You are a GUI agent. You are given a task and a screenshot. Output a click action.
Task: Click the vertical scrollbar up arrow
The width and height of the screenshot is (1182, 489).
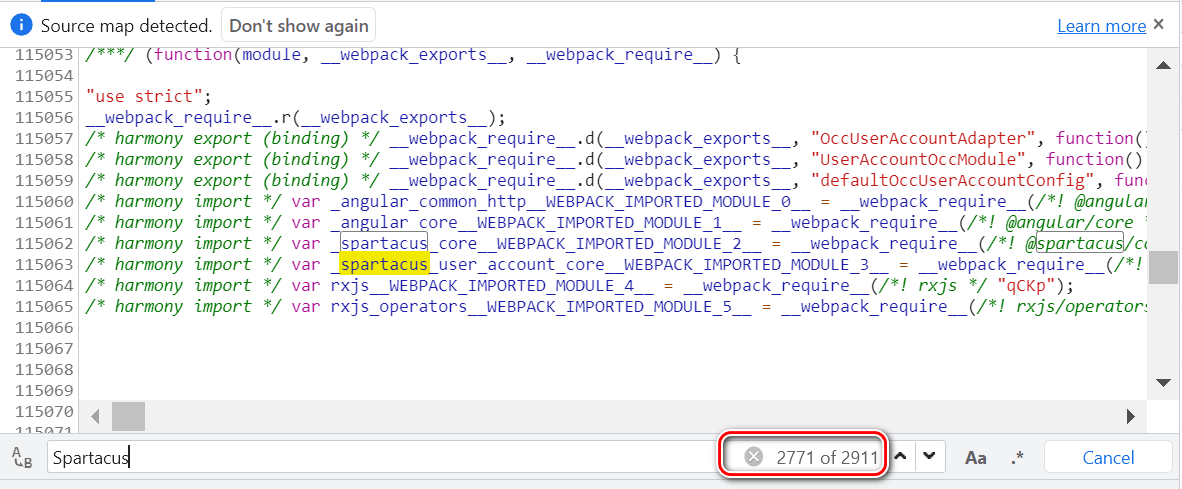1163,66
